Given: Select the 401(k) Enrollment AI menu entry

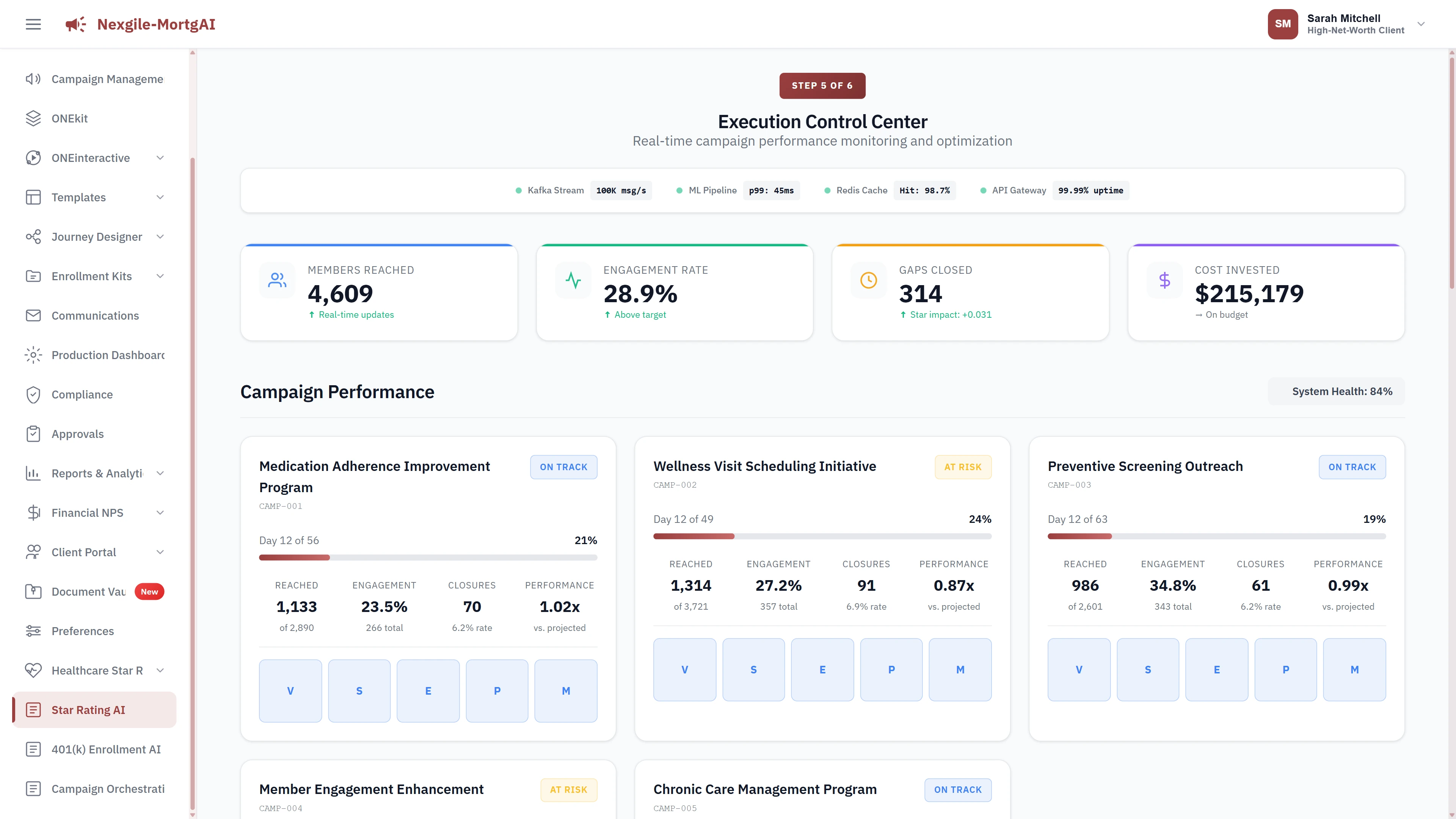Looking at the screenshot, I should tap(106, 749).
